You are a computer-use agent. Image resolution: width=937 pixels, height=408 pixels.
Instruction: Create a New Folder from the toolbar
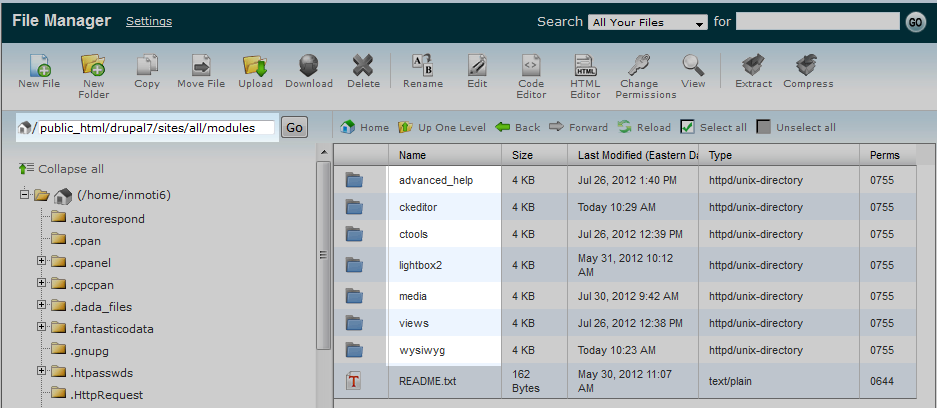[93, 66]
